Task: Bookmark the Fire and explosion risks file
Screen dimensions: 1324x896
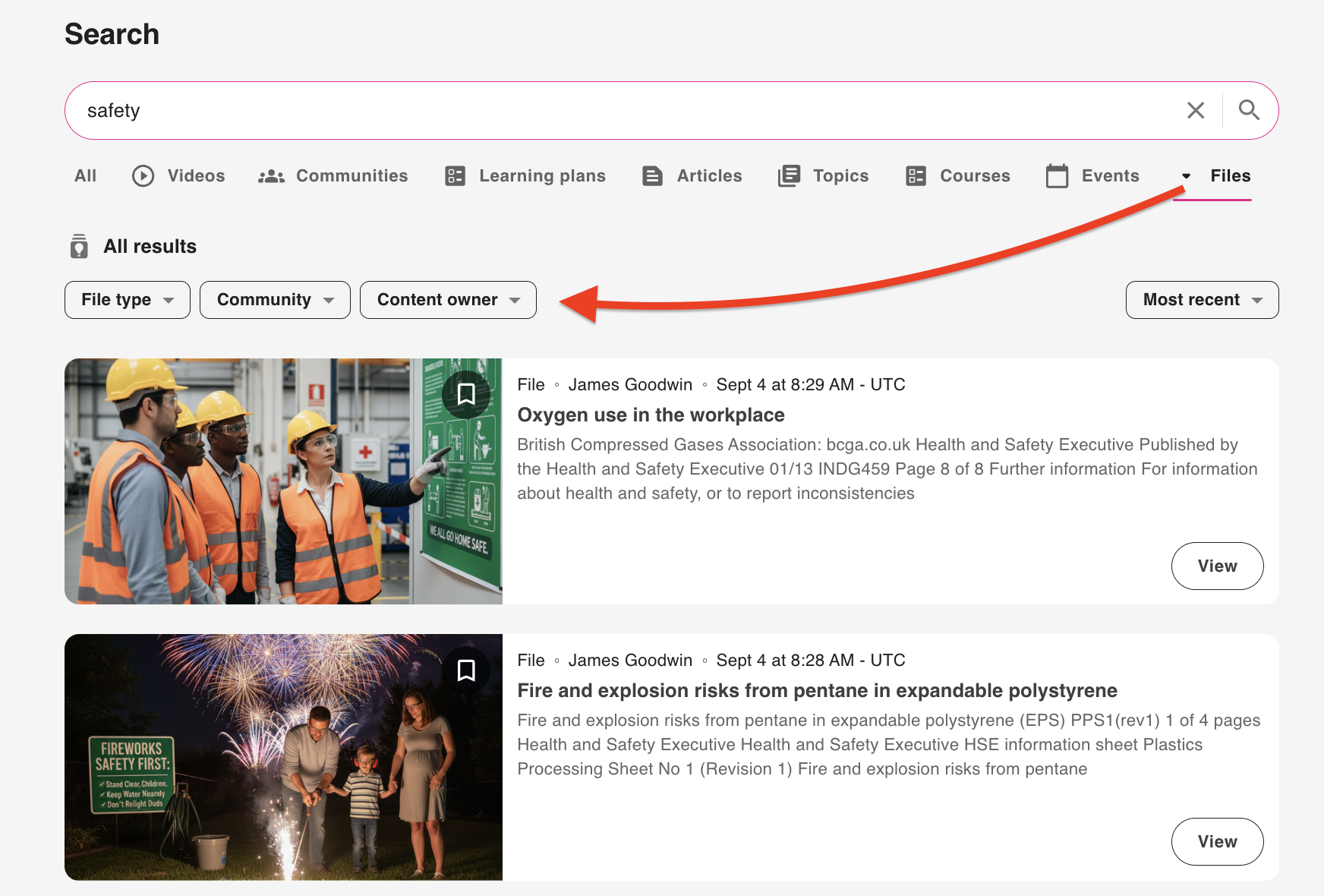Action: (466, 670)
